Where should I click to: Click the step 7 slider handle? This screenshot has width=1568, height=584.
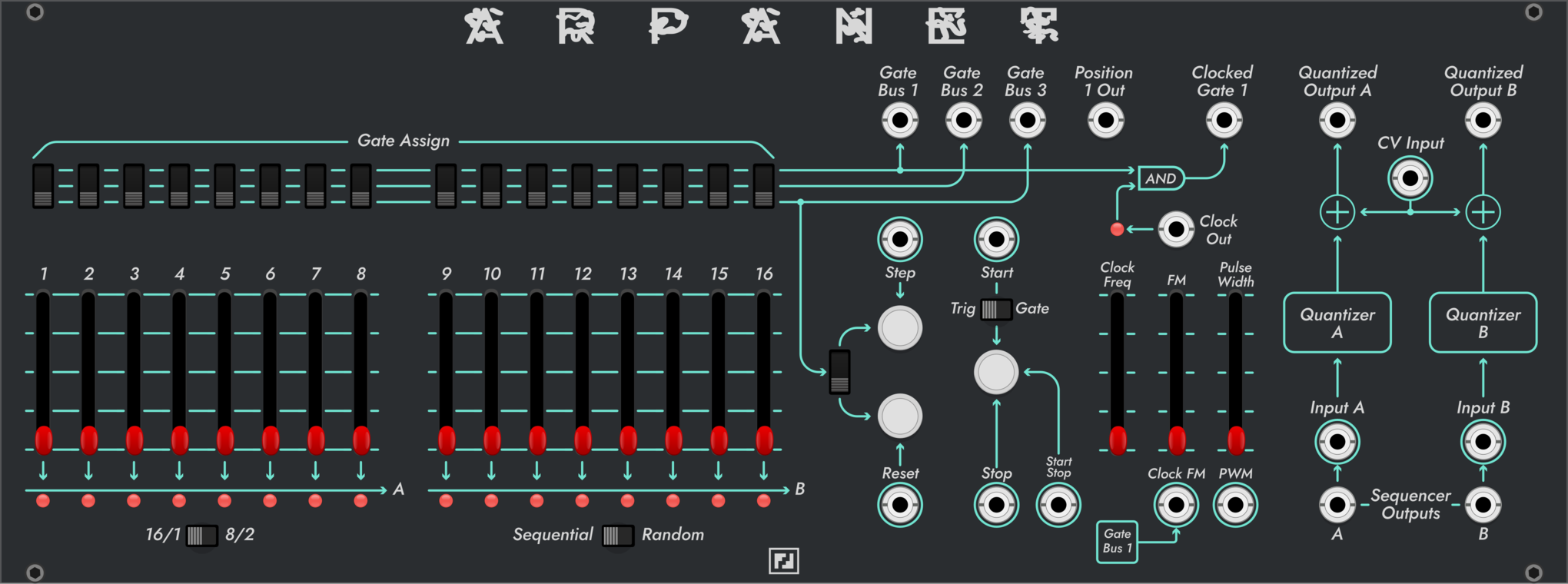315,440
